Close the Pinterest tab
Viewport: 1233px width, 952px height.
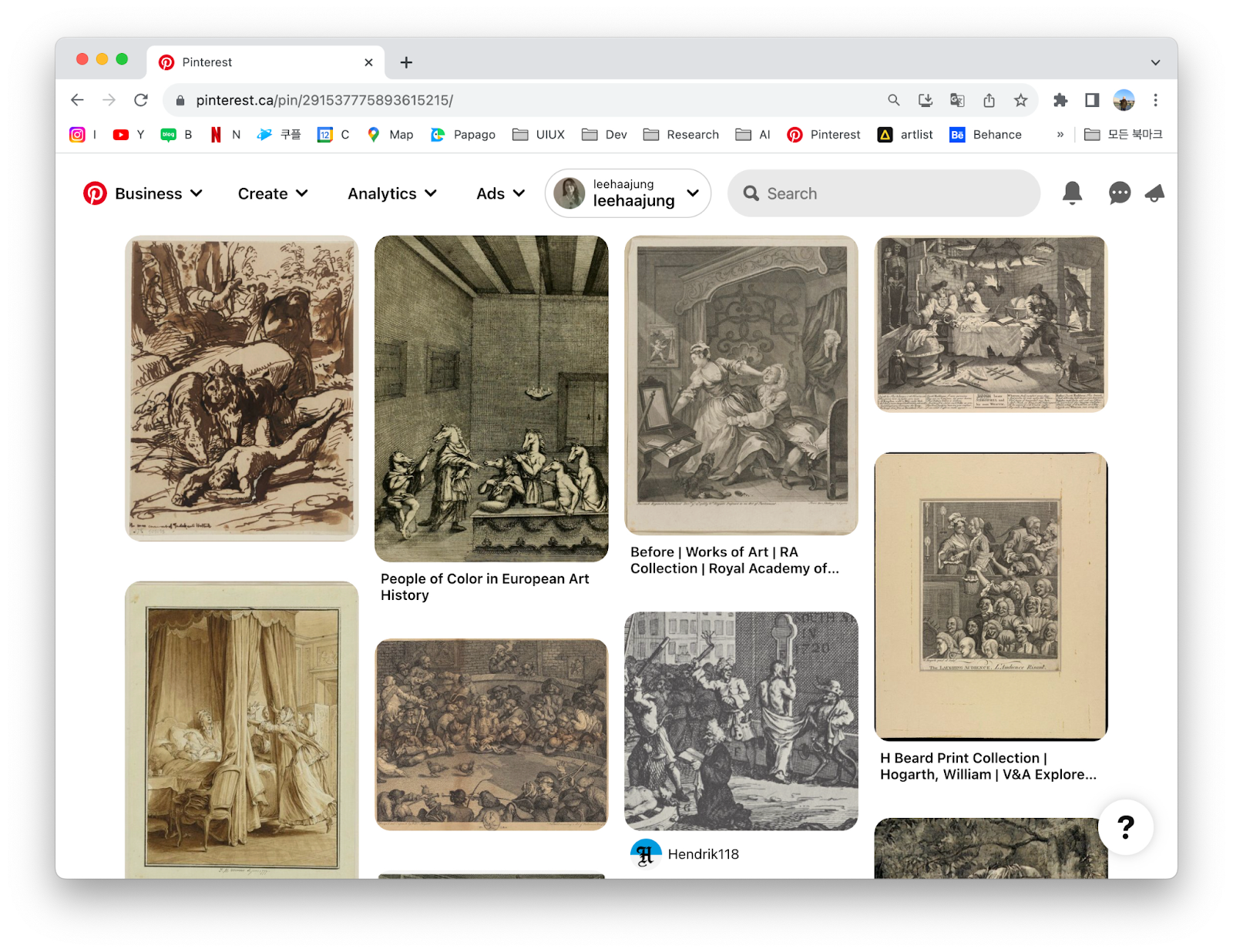[x=368, y=62]
